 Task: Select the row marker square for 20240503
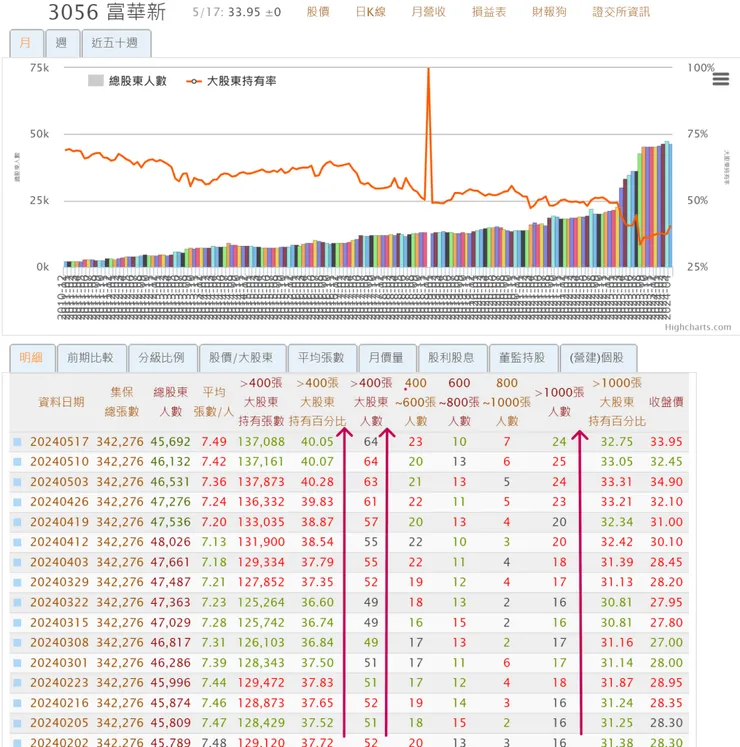point(18,482)
